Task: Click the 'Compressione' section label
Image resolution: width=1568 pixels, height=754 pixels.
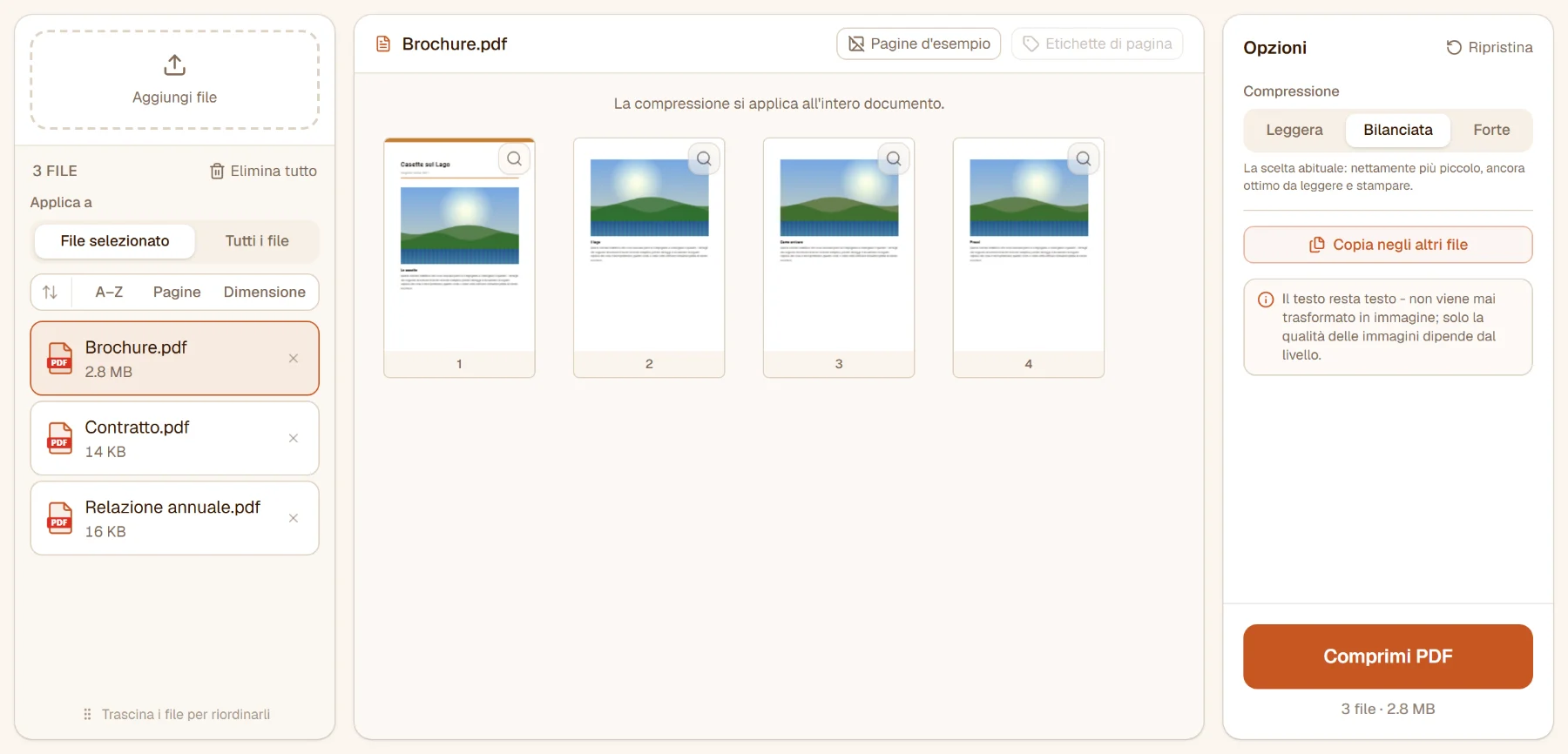Action: click(x=1291, y=91)
